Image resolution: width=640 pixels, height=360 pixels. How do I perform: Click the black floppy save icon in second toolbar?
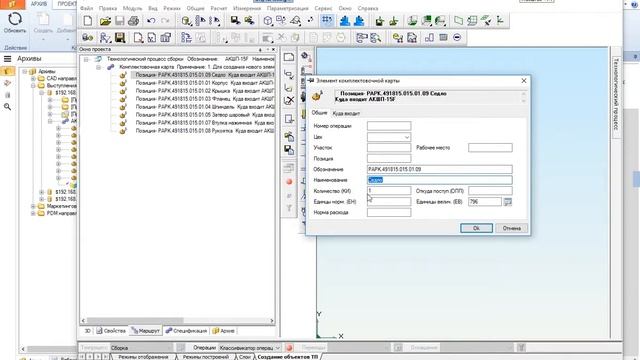pos(120,38)
